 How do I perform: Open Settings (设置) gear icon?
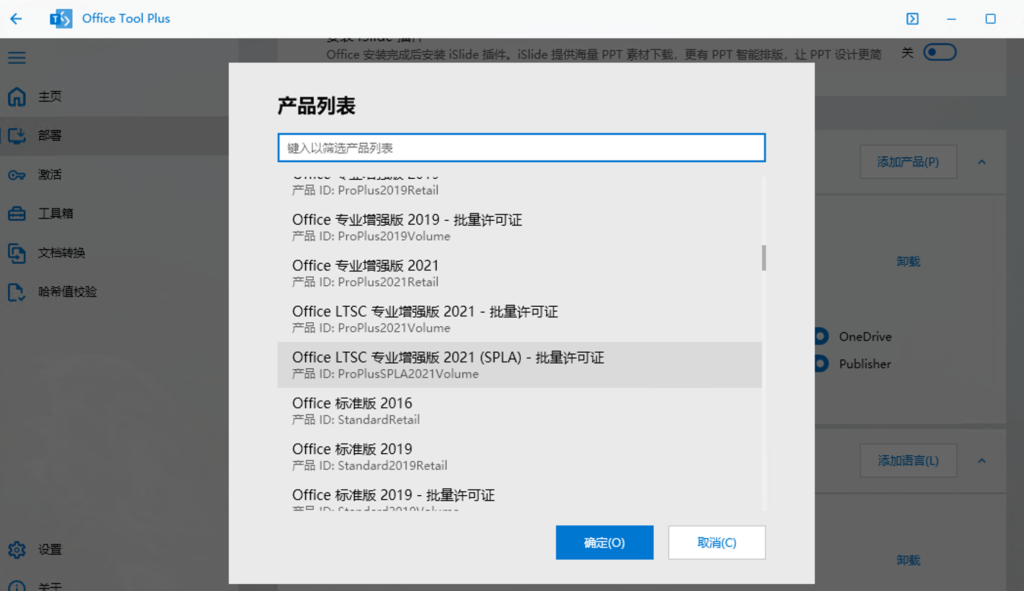coord(17,549)
